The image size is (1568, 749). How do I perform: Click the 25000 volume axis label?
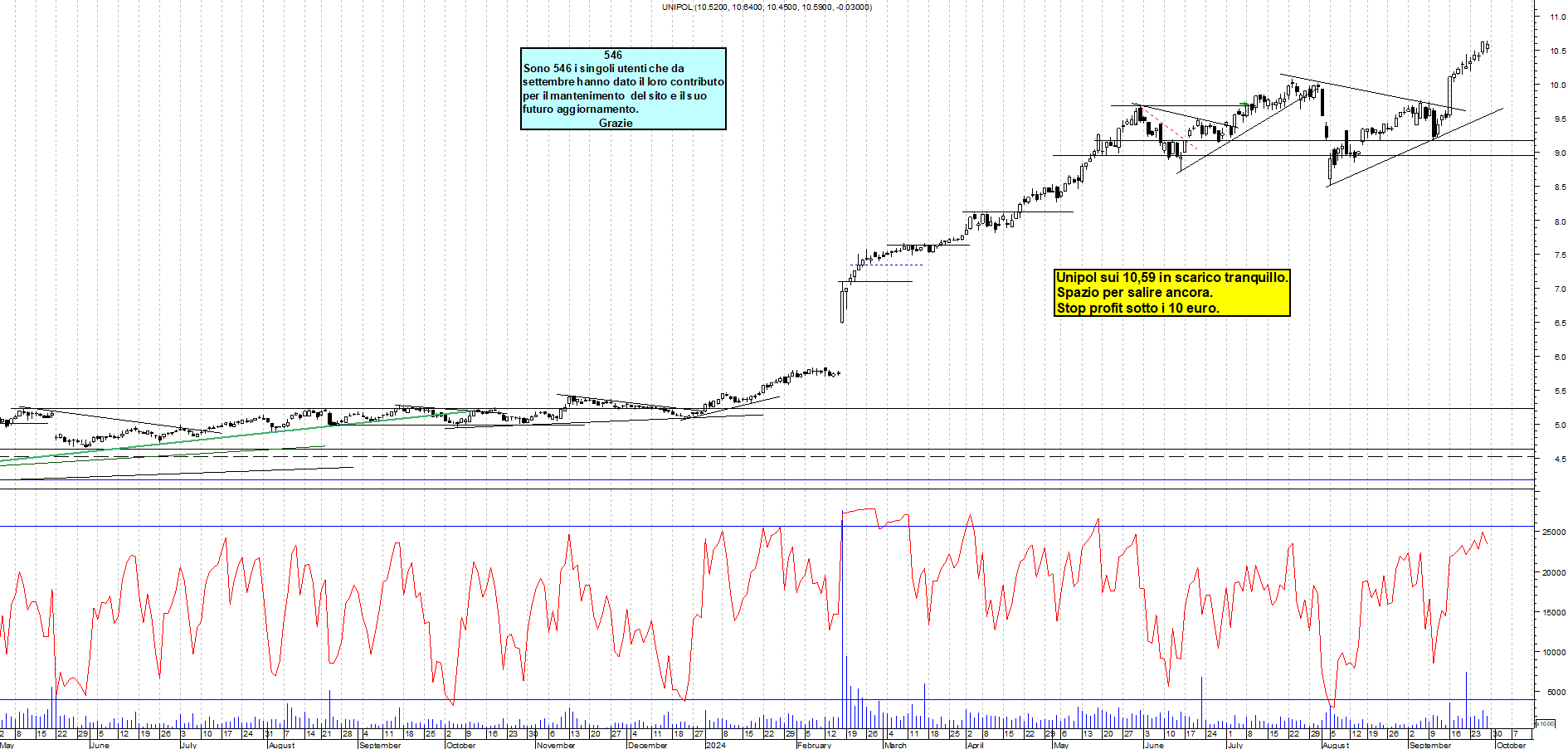click(x=1554, y=532)
